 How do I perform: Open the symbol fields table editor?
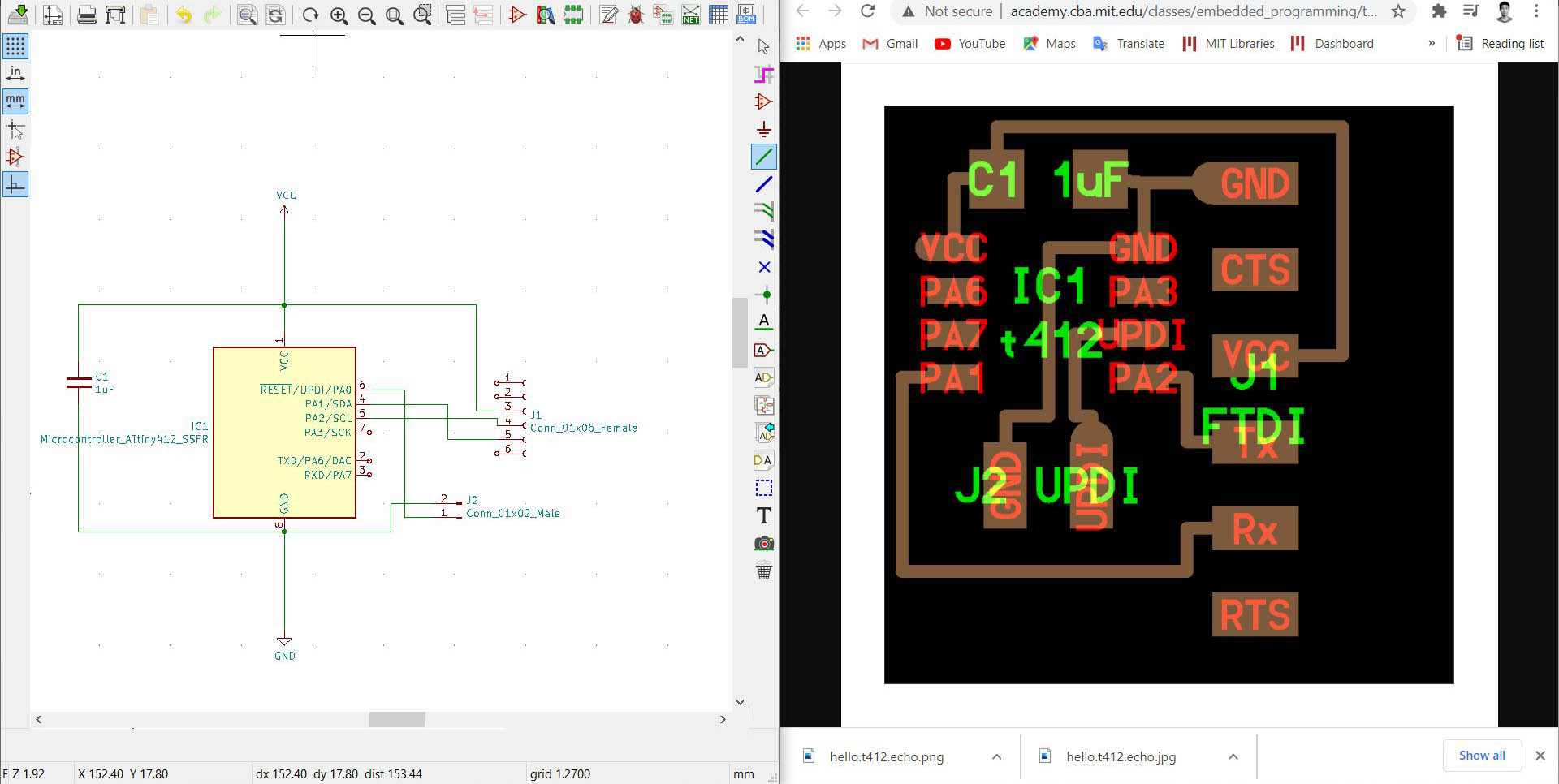(719, 15)
